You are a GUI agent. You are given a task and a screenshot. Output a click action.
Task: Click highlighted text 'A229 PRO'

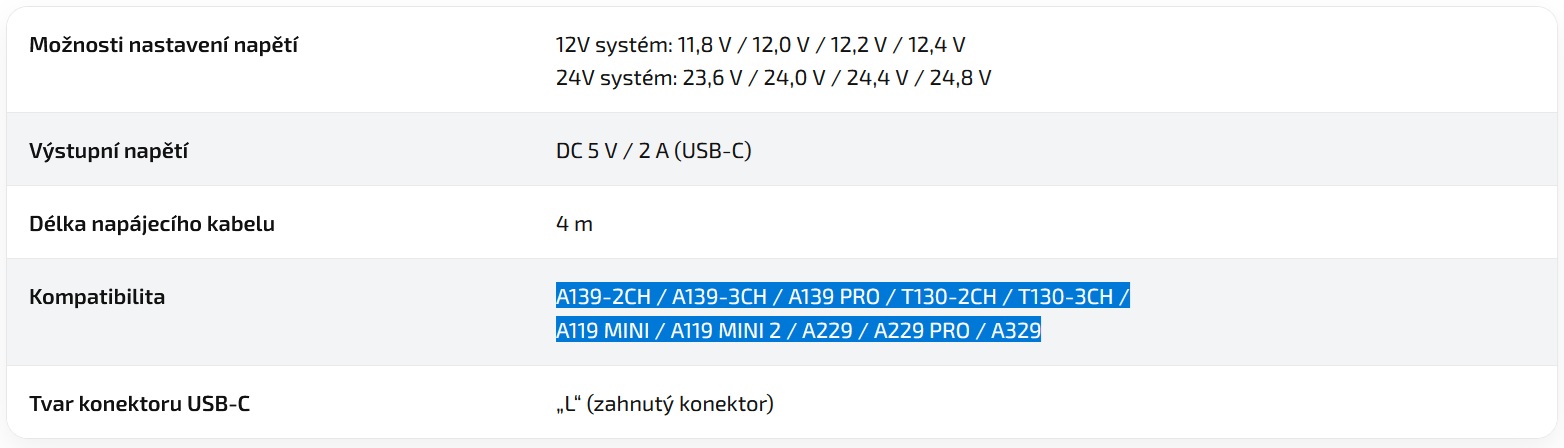pyautogui.click(x=922, y=331)
